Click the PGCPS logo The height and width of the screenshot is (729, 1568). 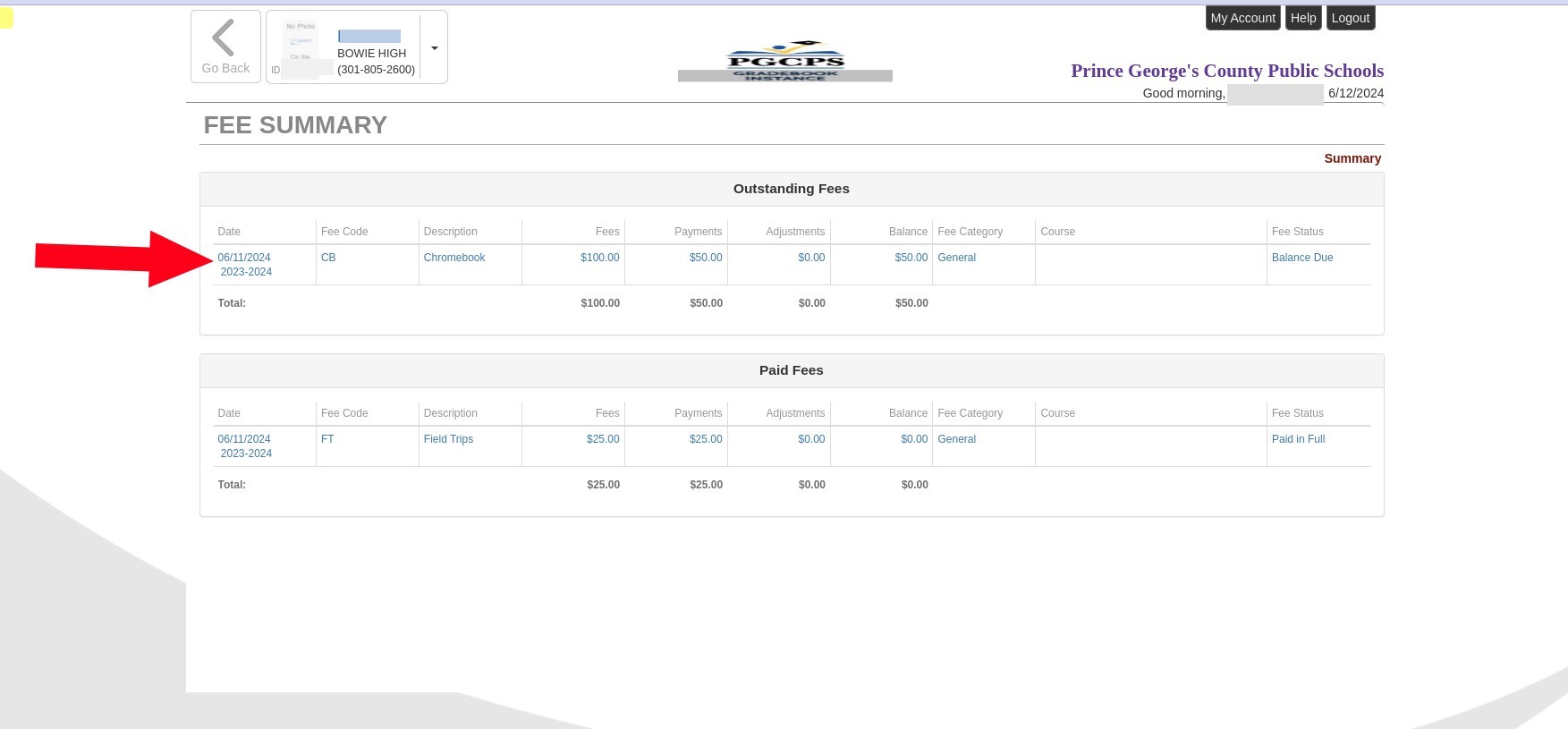pyautogui.click(x=784, y=61)
